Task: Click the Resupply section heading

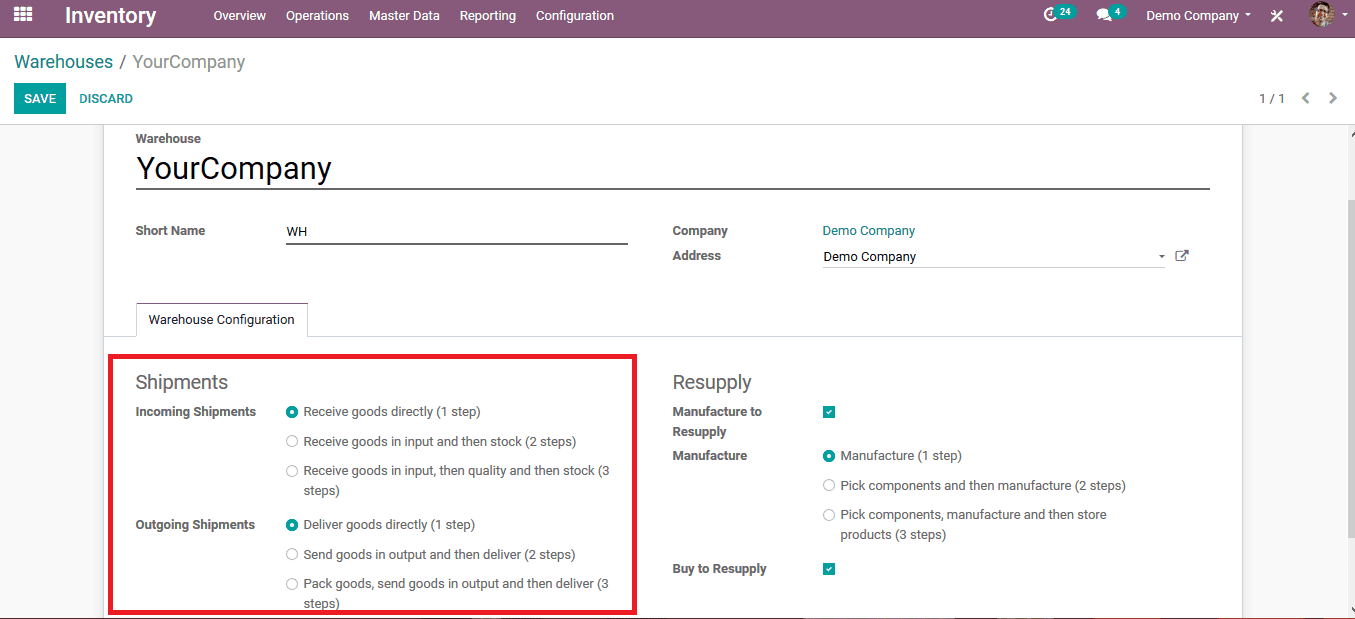Action: [x=712, y=382]
